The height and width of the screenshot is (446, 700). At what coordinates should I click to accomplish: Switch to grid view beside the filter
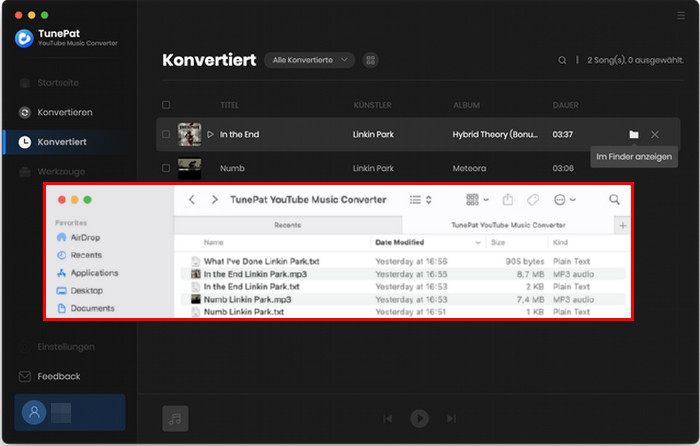point(371,60)
